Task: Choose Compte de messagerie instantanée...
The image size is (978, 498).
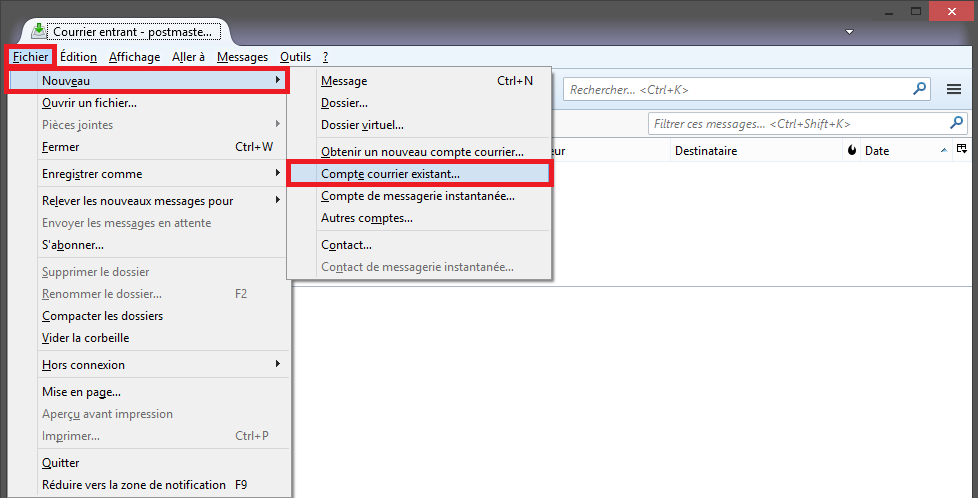Action: point(419,196)
